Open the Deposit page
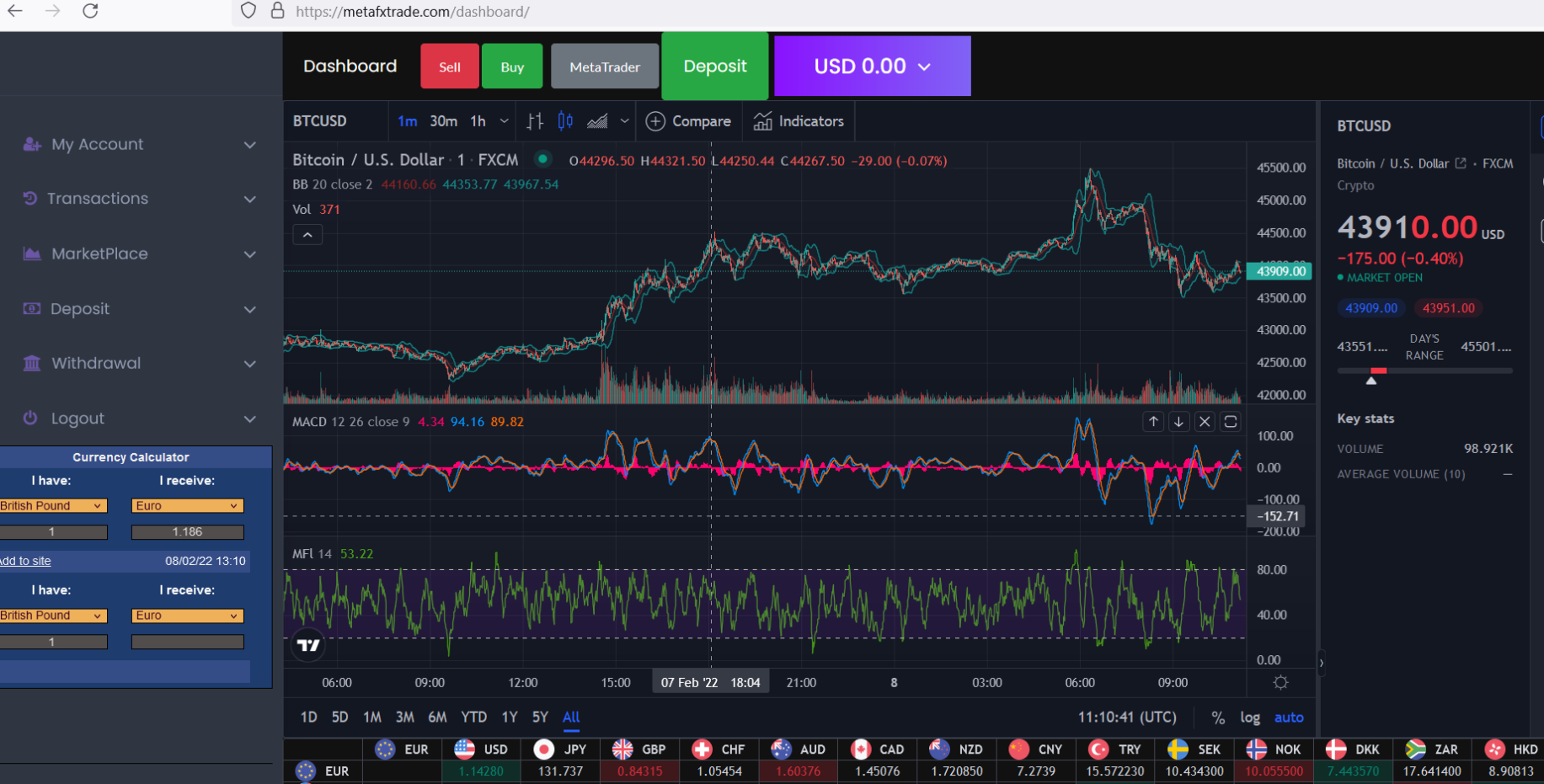Screen dimensions: 1544x784 (x=714, y=66)
